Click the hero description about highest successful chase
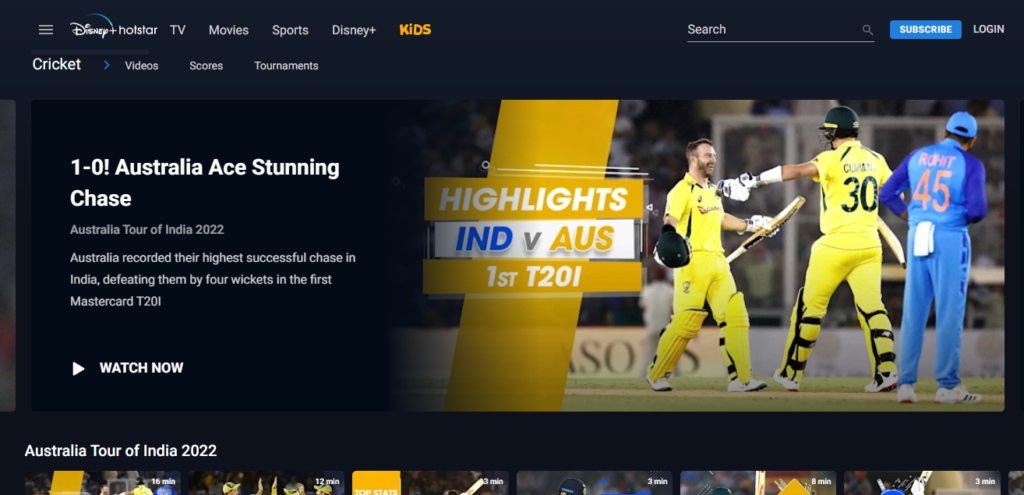The image size is (1024, 495). (213, 279)
